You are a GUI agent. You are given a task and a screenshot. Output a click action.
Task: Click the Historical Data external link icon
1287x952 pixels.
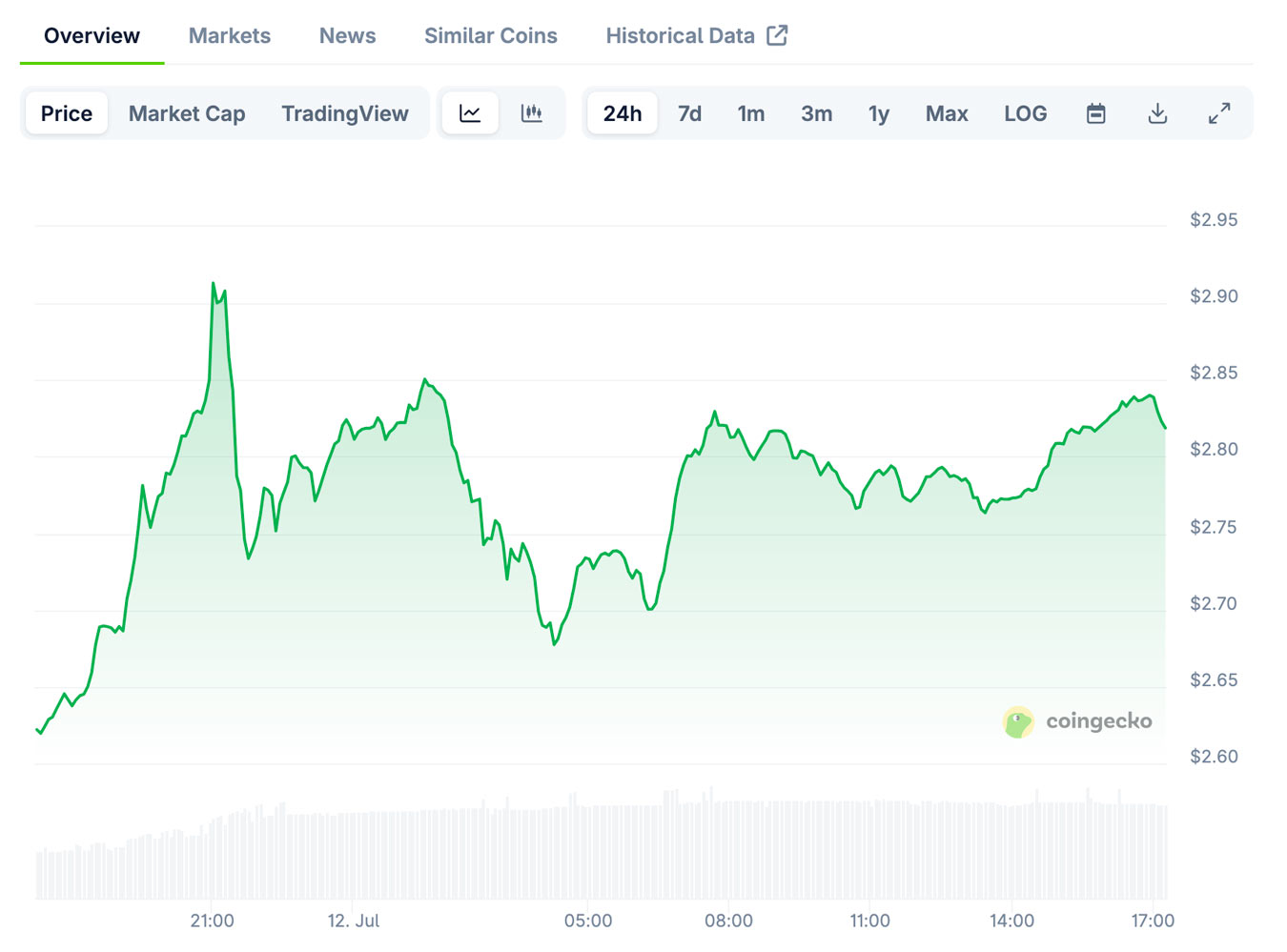point(777,34)
